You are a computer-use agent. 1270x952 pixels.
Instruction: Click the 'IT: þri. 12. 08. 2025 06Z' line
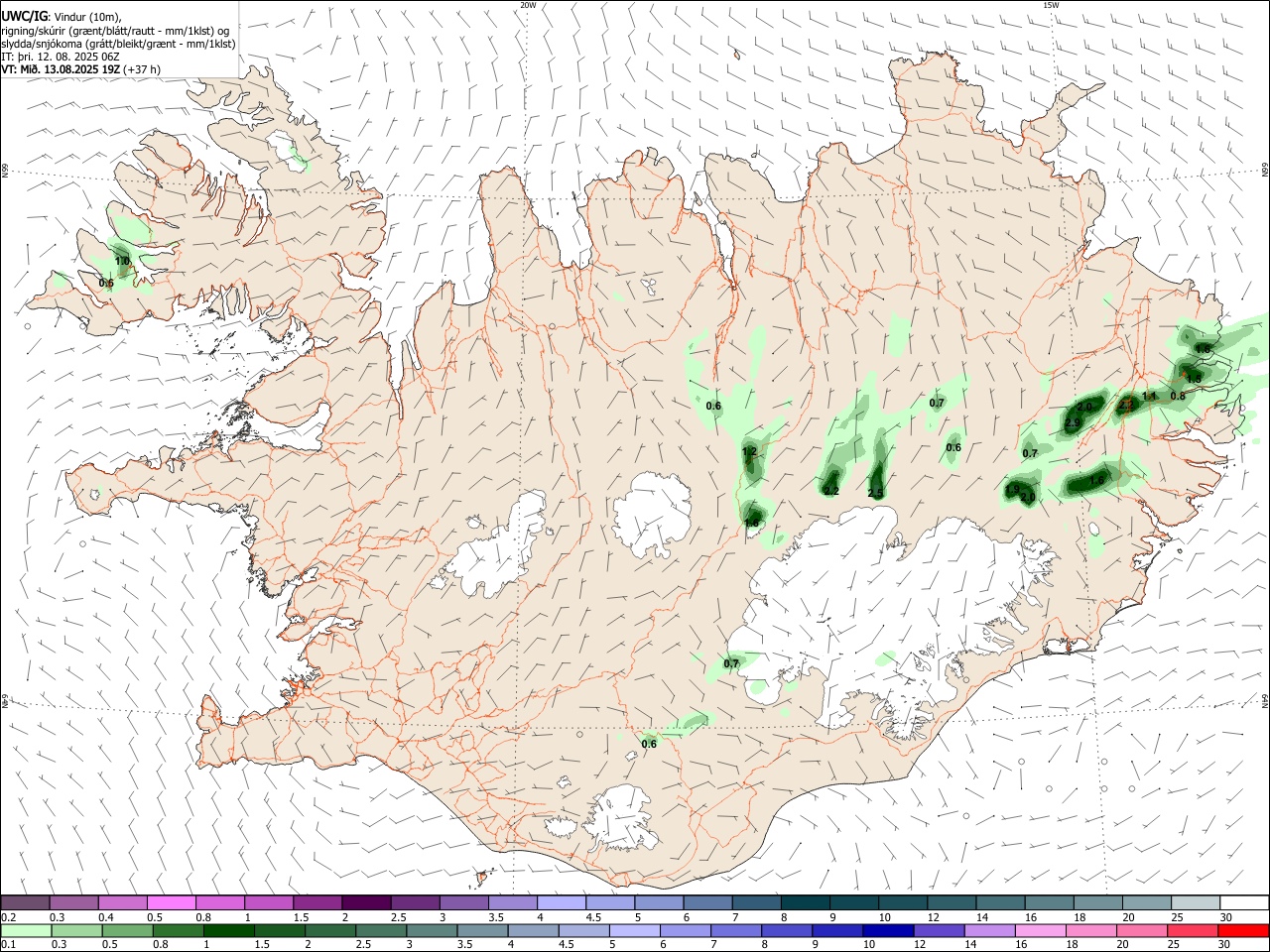tap(62, 57)
